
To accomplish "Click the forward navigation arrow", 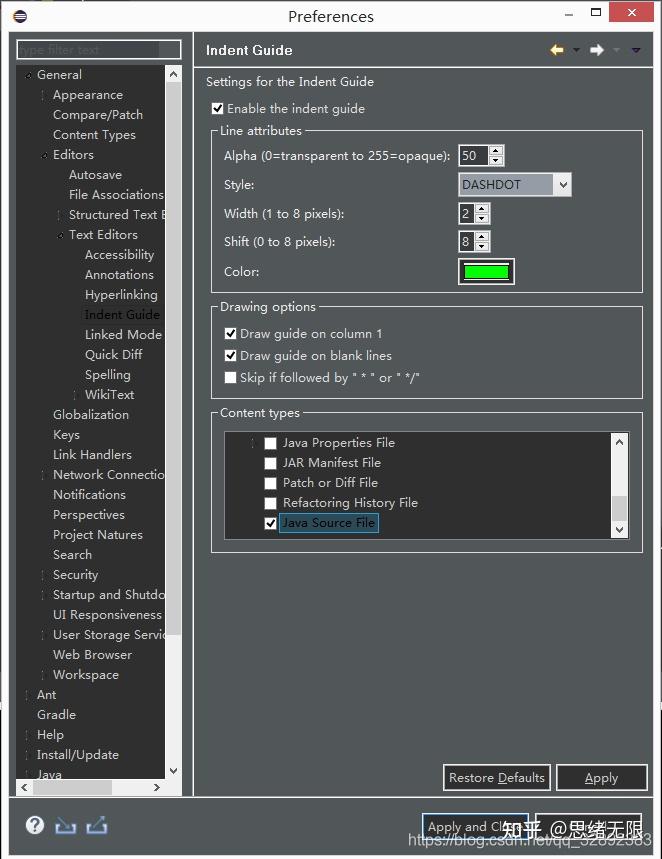I will (x=597, y=50).
